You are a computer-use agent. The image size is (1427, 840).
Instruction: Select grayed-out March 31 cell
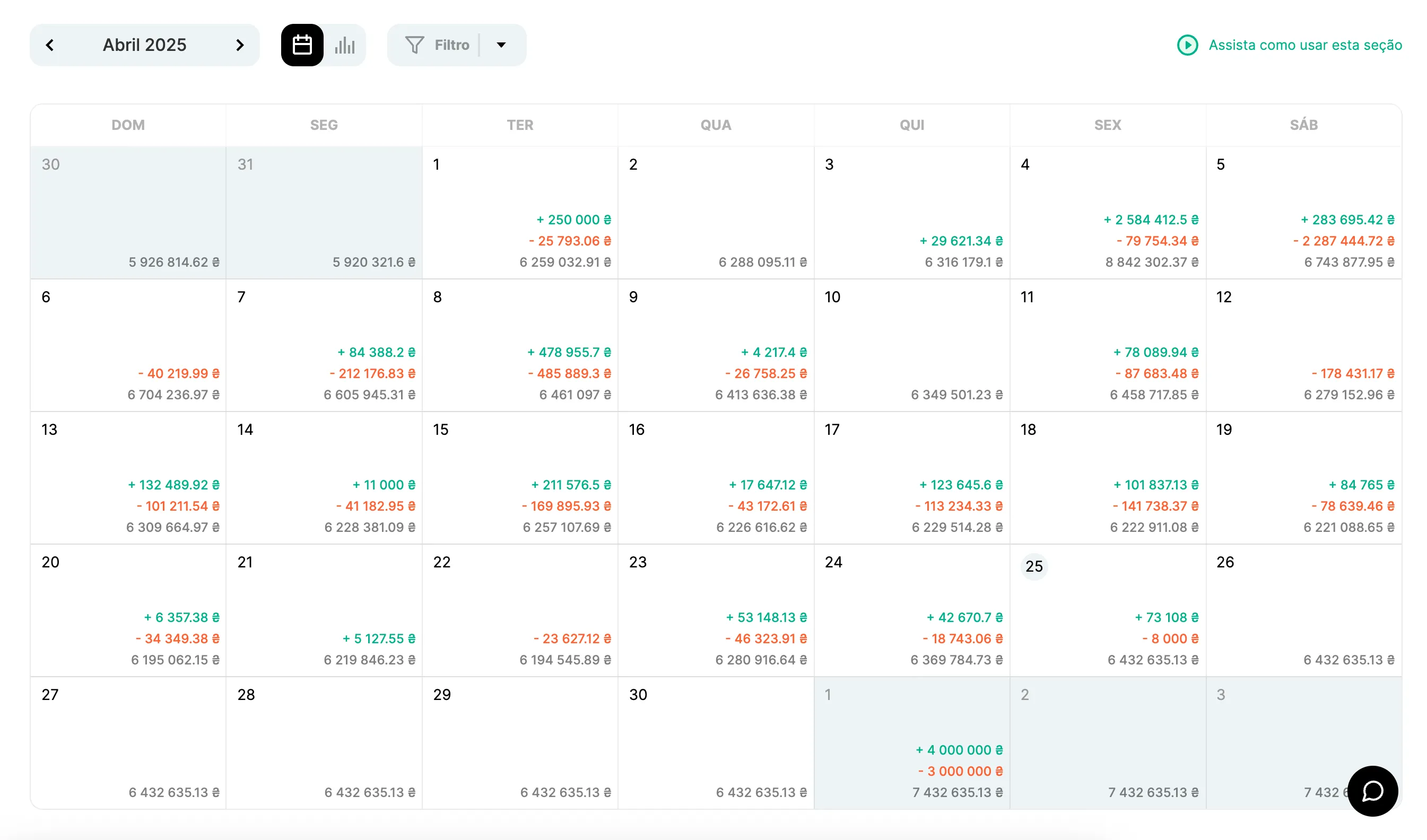click(324, 212)
